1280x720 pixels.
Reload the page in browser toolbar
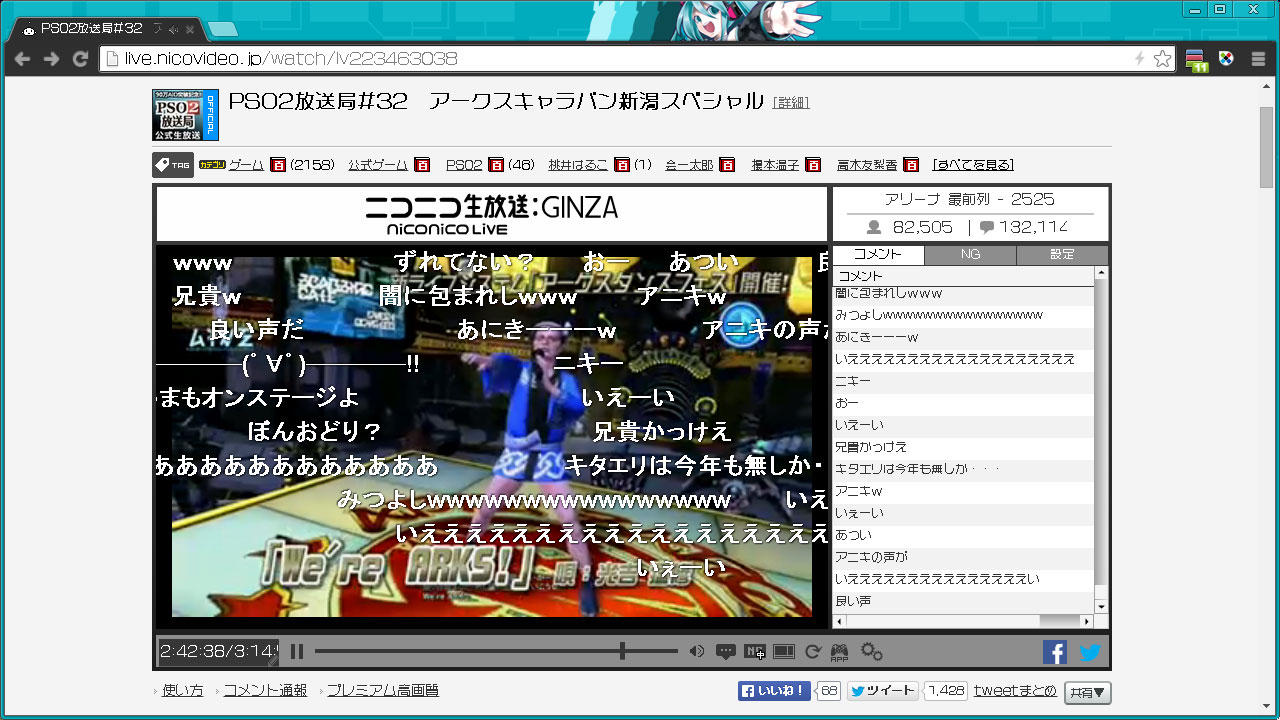tap(81, 59)
